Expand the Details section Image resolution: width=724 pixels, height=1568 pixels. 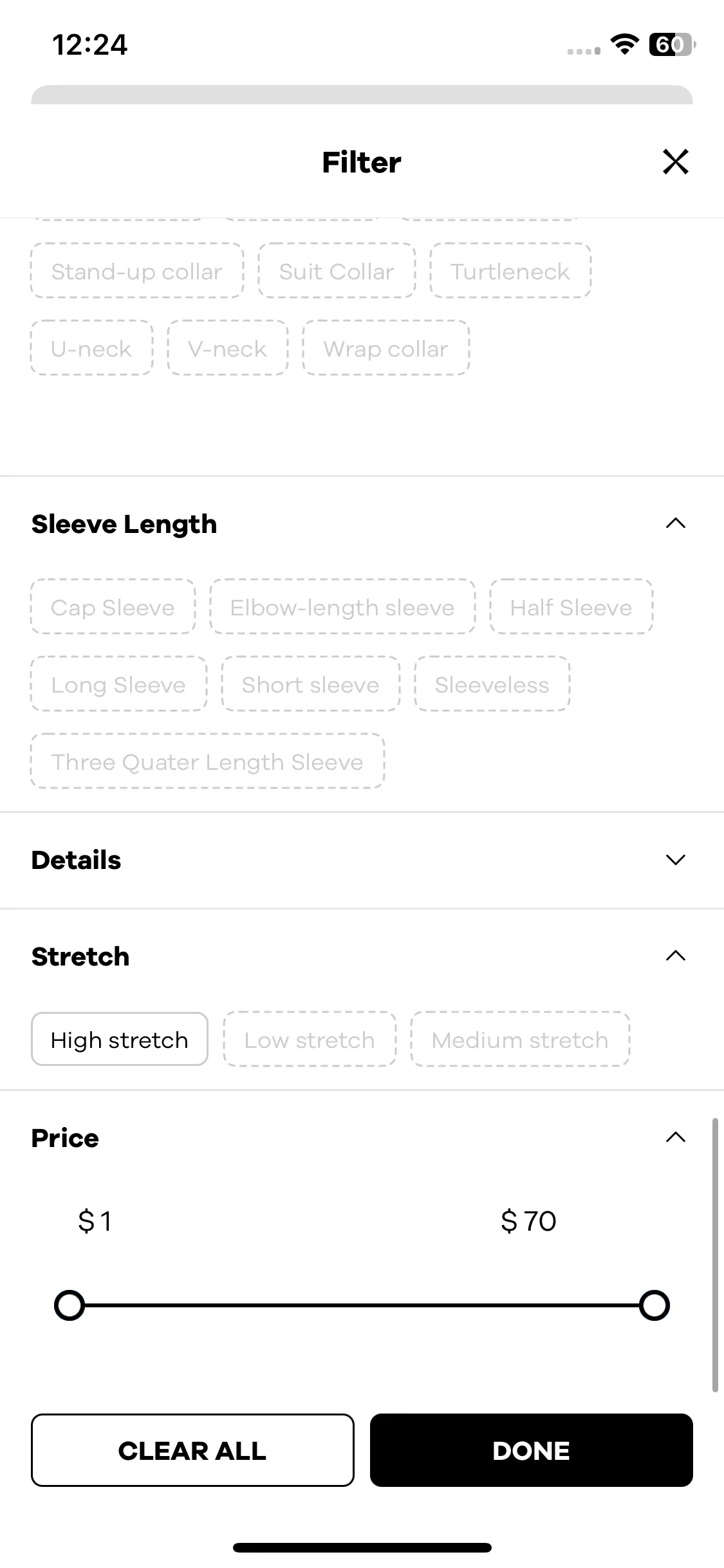click(x=675, y=859)
